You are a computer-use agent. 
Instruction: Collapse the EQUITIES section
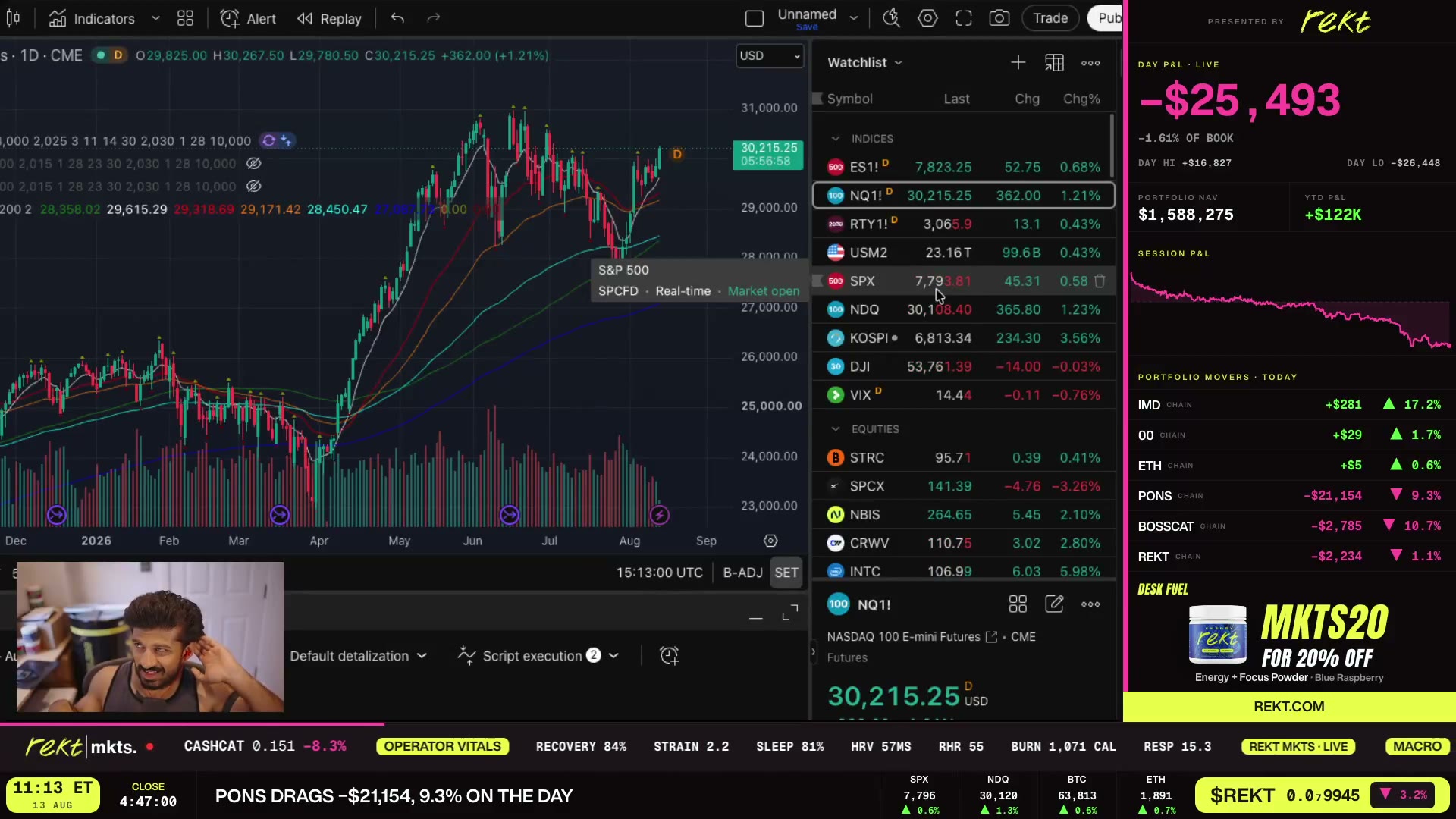coord(835,429)
